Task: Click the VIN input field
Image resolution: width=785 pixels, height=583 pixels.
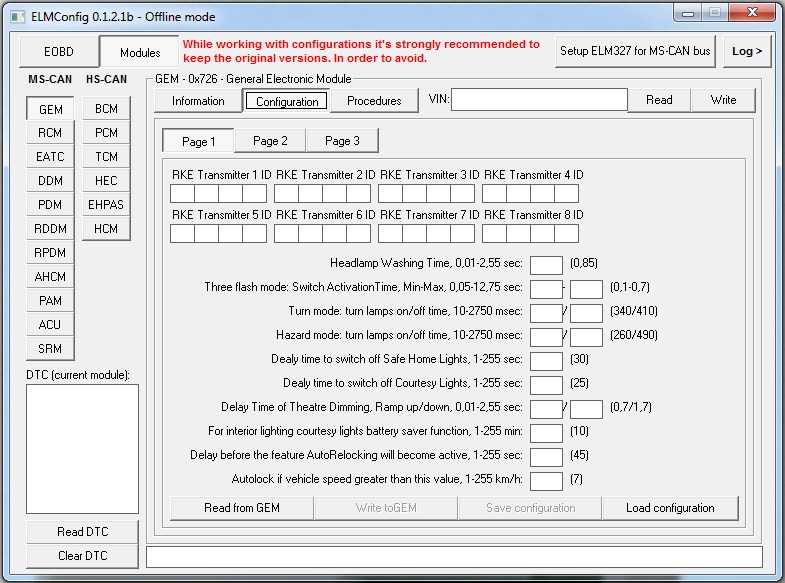Action: coord(539,100)
